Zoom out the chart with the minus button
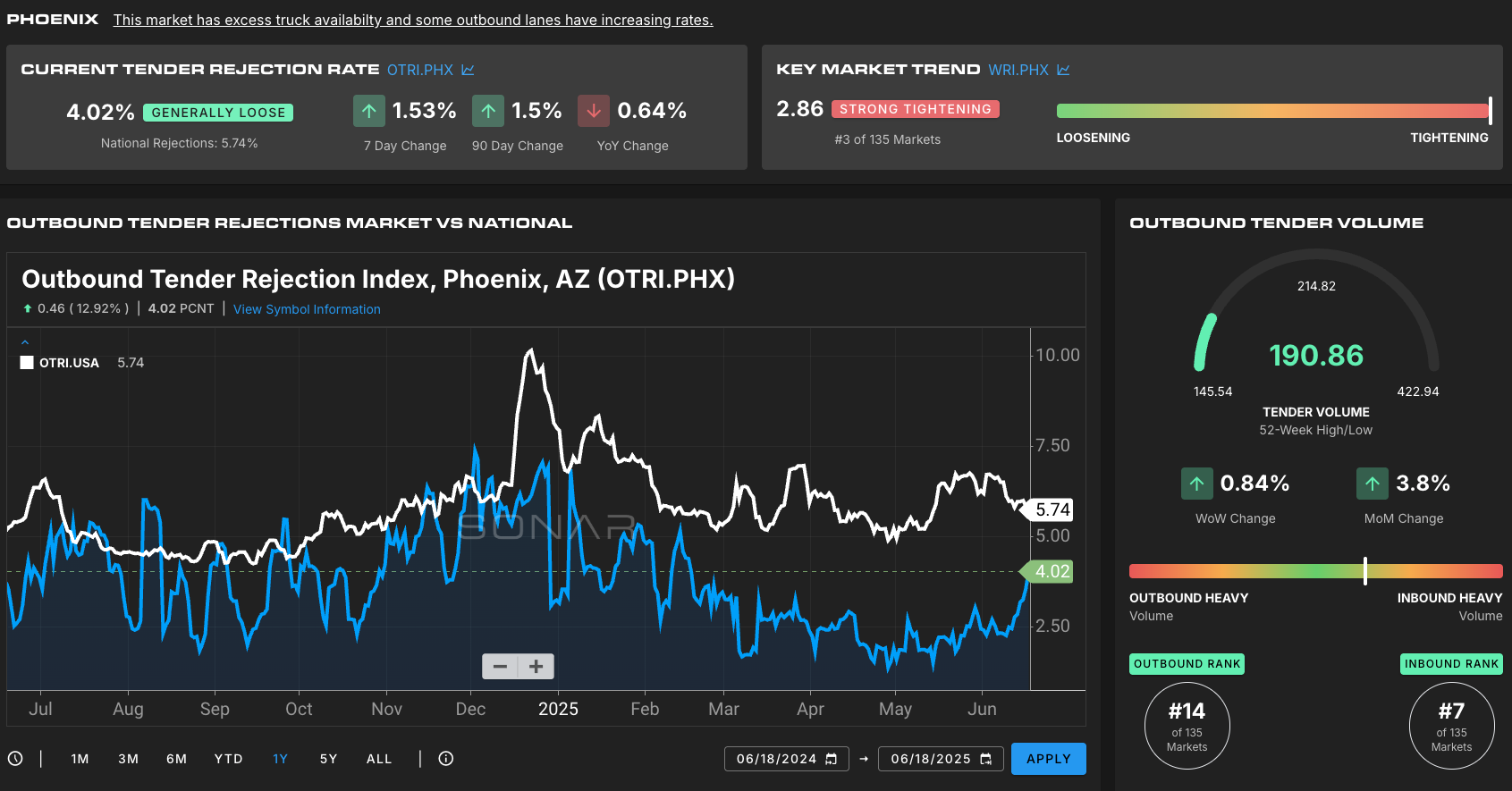1512x791 pixels. point(501,667)
